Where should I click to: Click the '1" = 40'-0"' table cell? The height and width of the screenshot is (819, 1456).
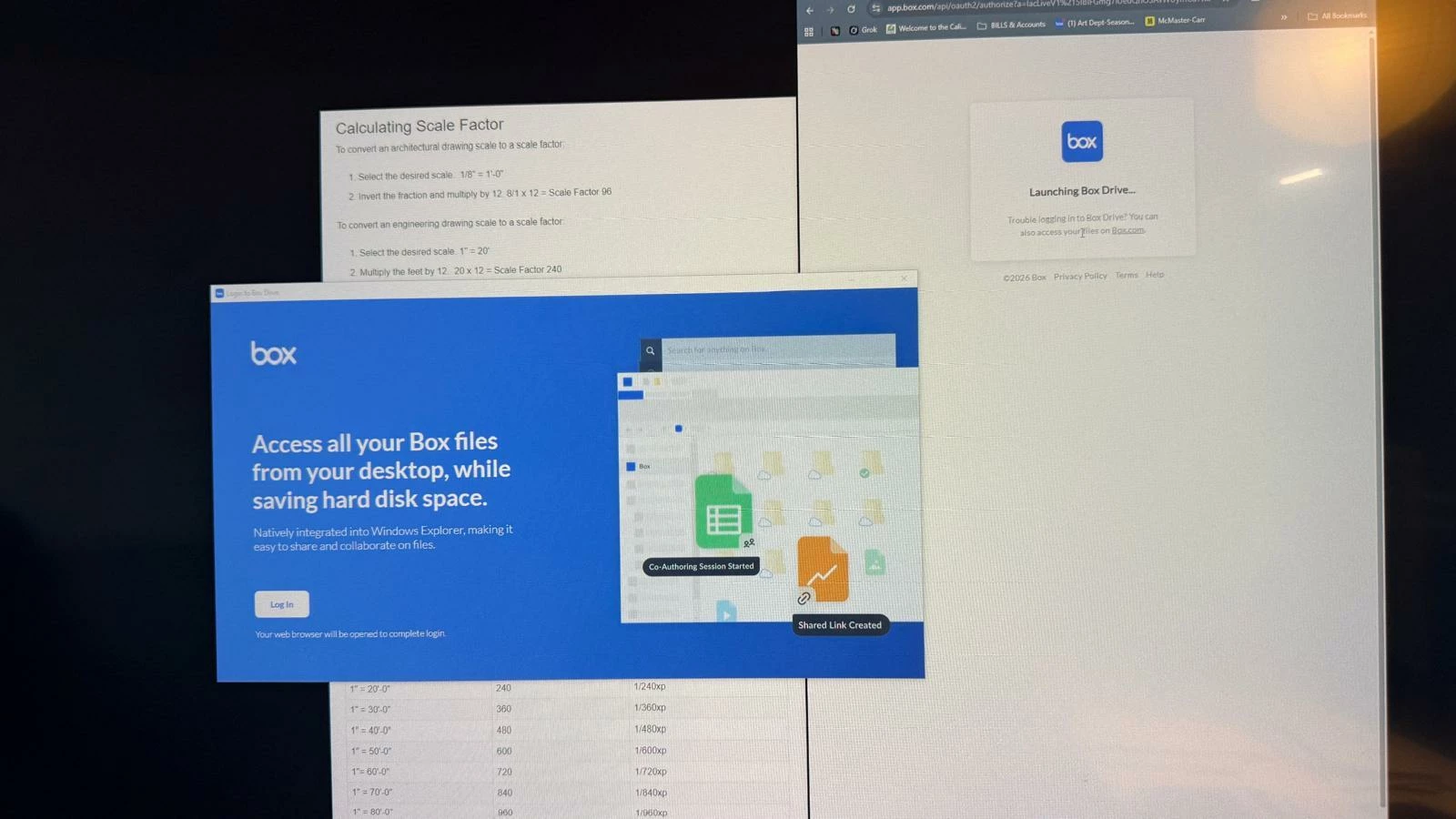click(x=371, y=731)
